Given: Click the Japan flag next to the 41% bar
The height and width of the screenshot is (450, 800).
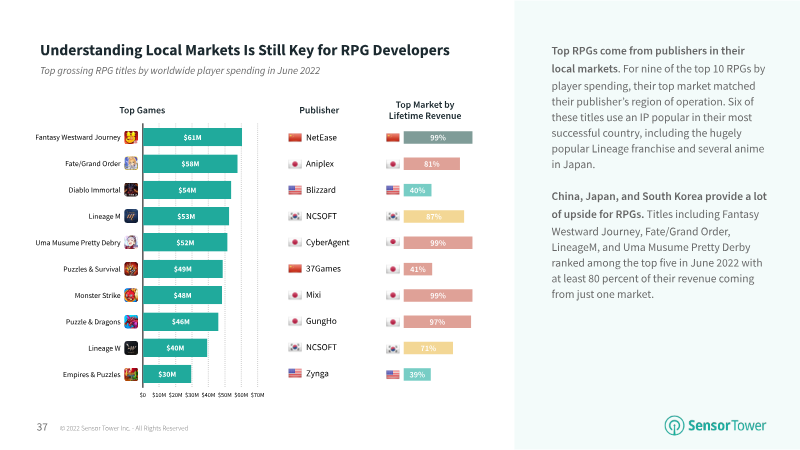Looking at the screenshot, I should click(x=393, y=269).
